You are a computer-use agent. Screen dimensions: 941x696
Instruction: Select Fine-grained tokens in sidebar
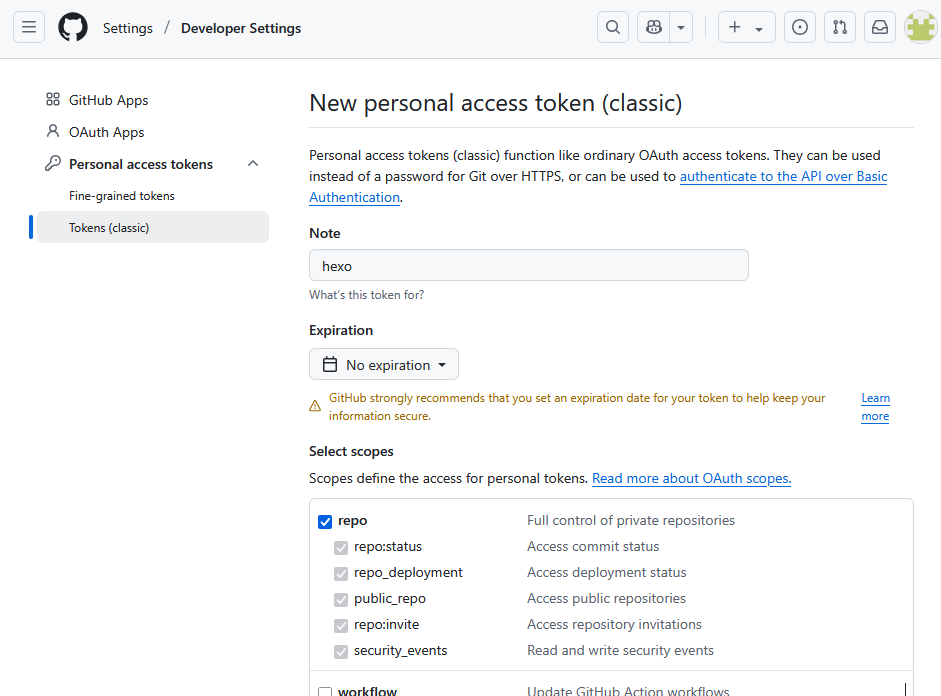(x=121, y=196)
